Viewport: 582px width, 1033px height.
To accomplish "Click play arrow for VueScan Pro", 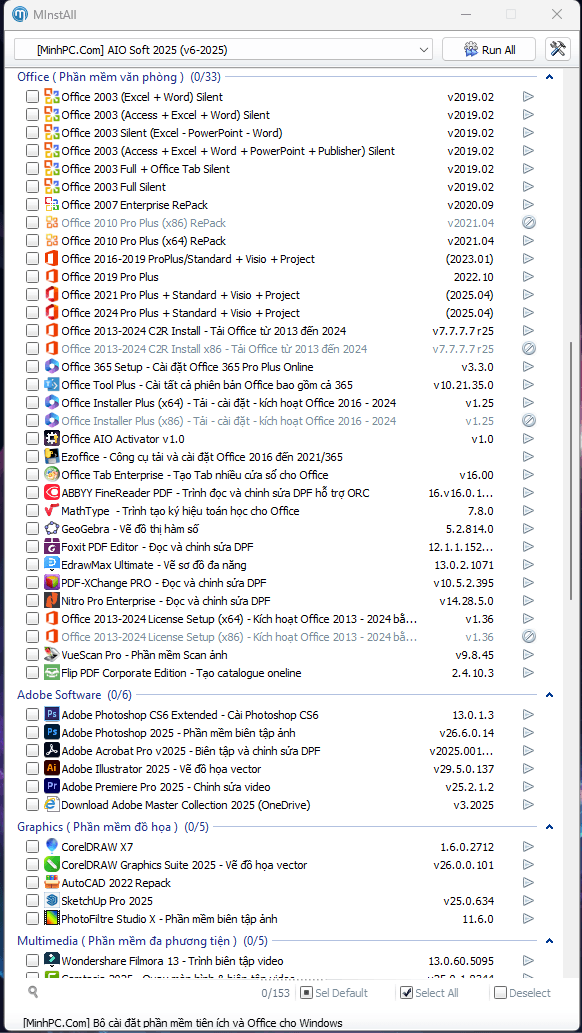I will point(528,655).
